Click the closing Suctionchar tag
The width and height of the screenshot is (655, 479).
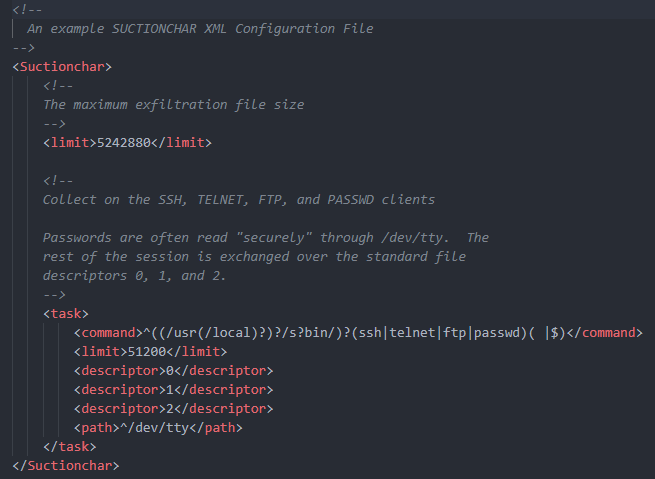point(66,466)
